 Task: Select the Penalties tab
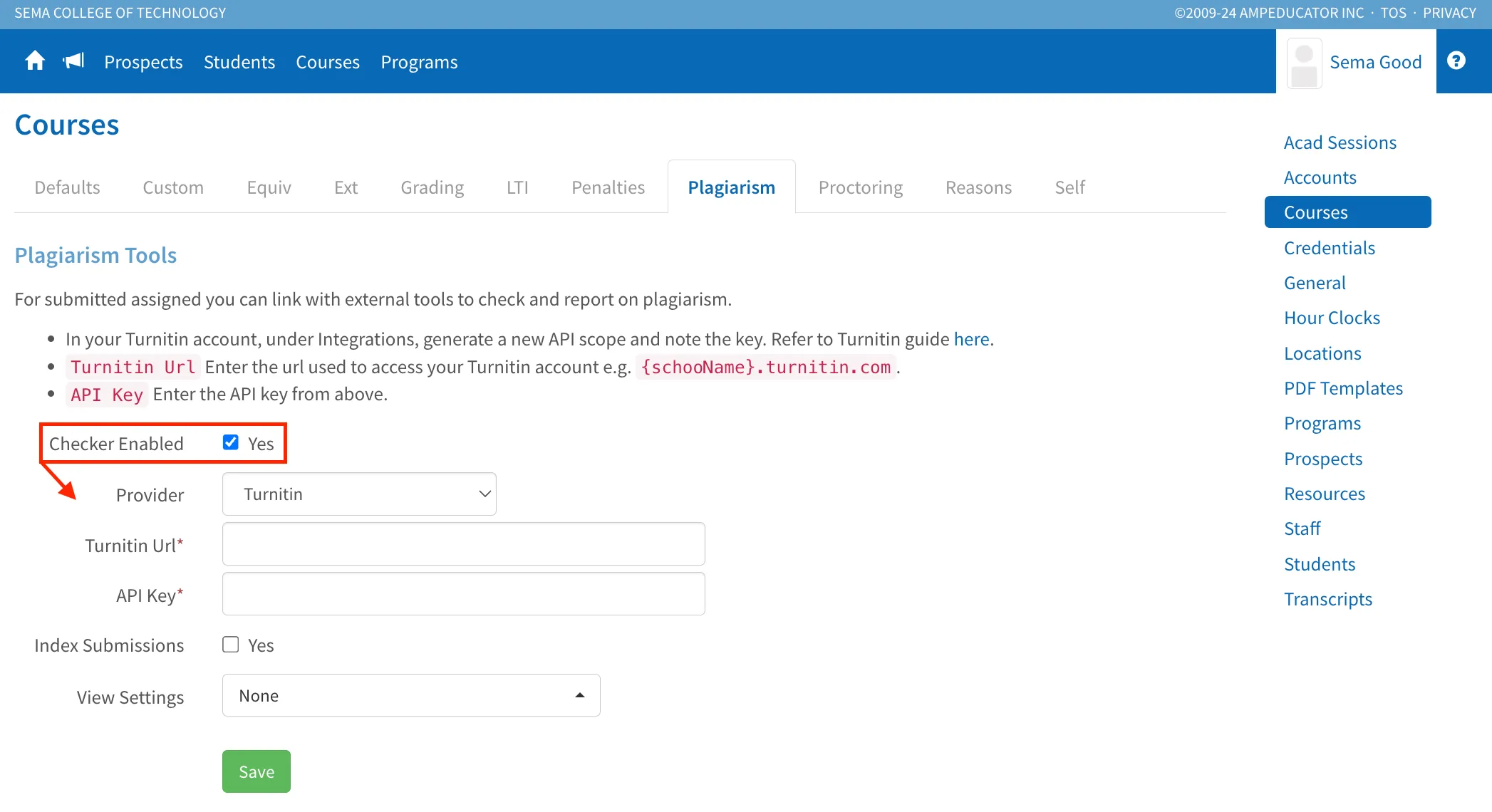(608, 187)
